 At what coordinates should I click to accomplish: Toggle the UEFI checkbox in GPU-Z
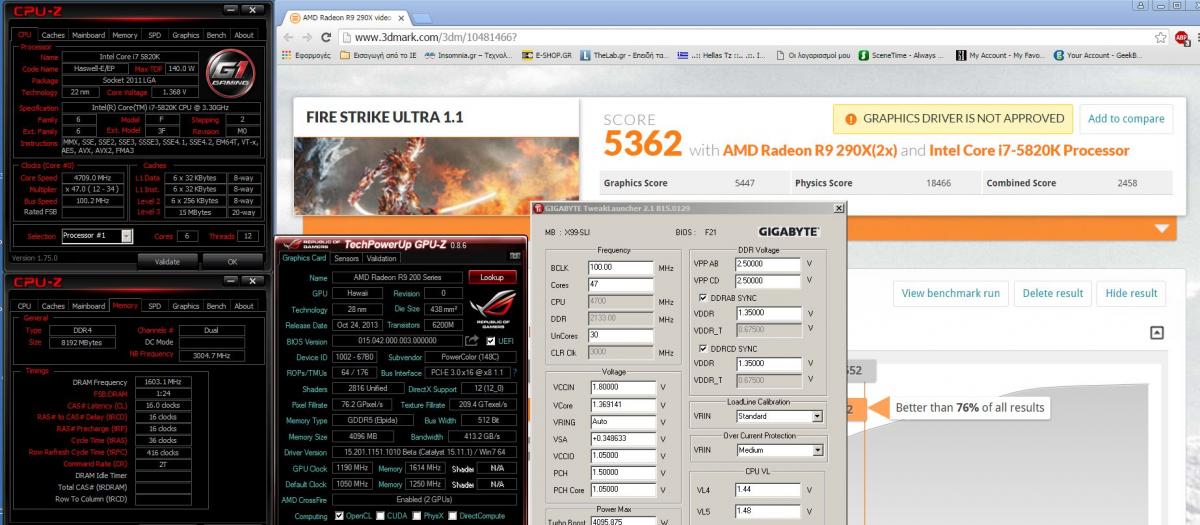[x=490, y=341]
